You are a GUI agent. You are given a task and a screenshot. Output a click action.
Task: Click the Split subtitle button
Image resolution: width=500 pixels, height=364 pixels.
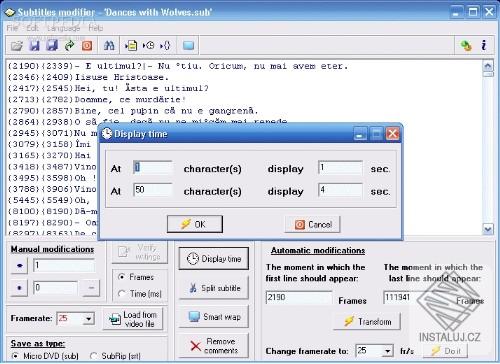[x=214, y=288]
